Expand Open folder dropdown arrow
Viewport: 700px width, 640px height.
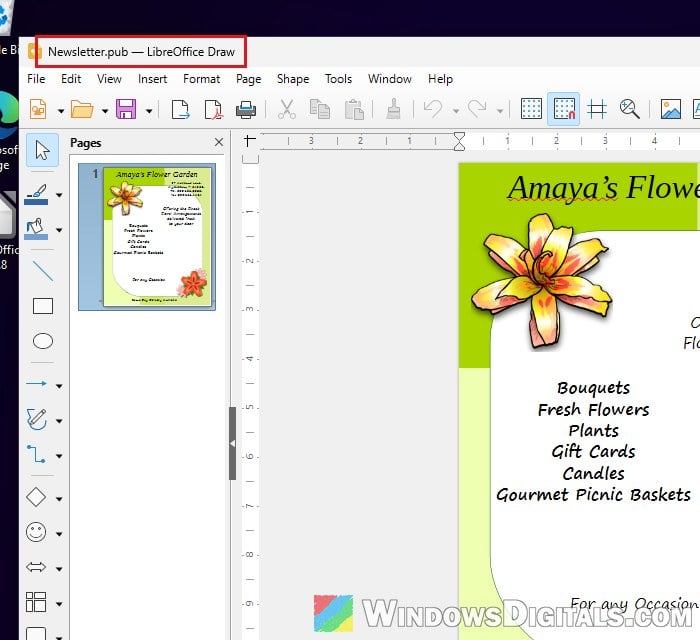click(105, 111)
